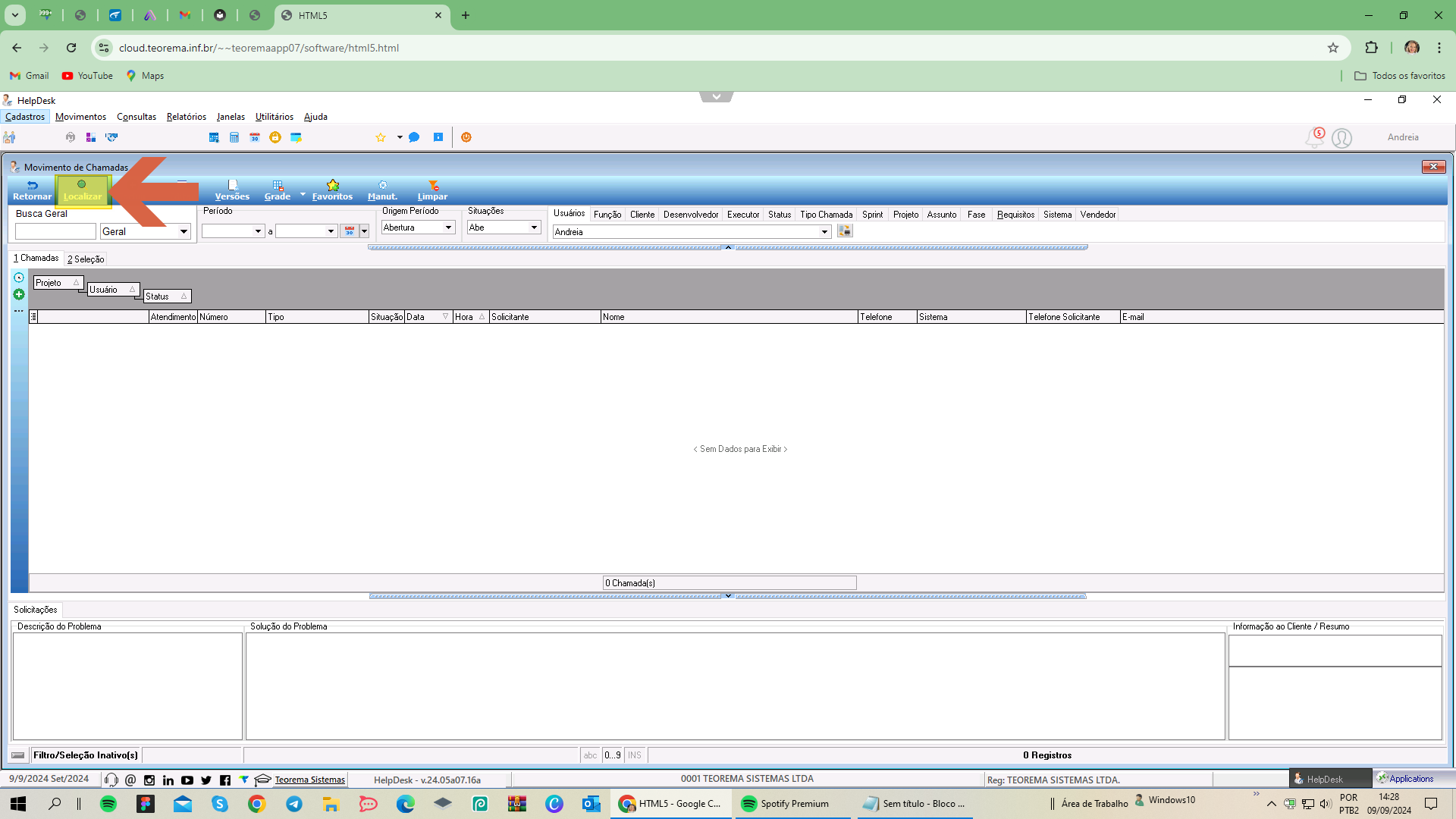Screen dimensions: 1456x819
Task: Open the Busca Geral type dropdown
Action: coord(184,231)
